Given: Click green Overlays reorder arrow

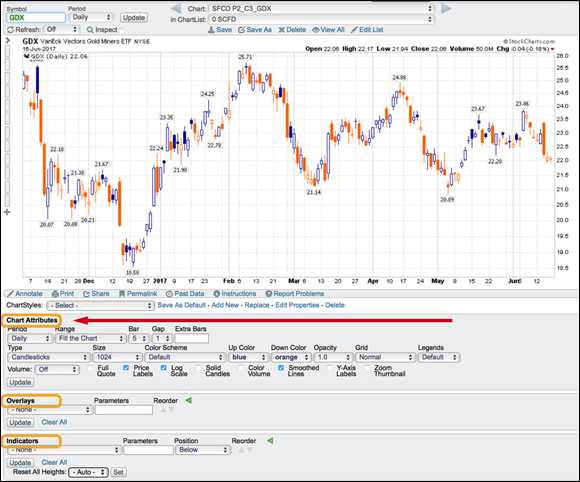Looking at the screenshot, I should click(x=188, y=400).
